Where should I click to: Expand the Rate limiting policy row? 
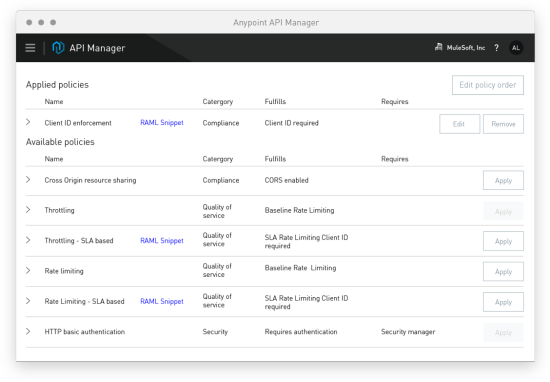tap(28, 270)
